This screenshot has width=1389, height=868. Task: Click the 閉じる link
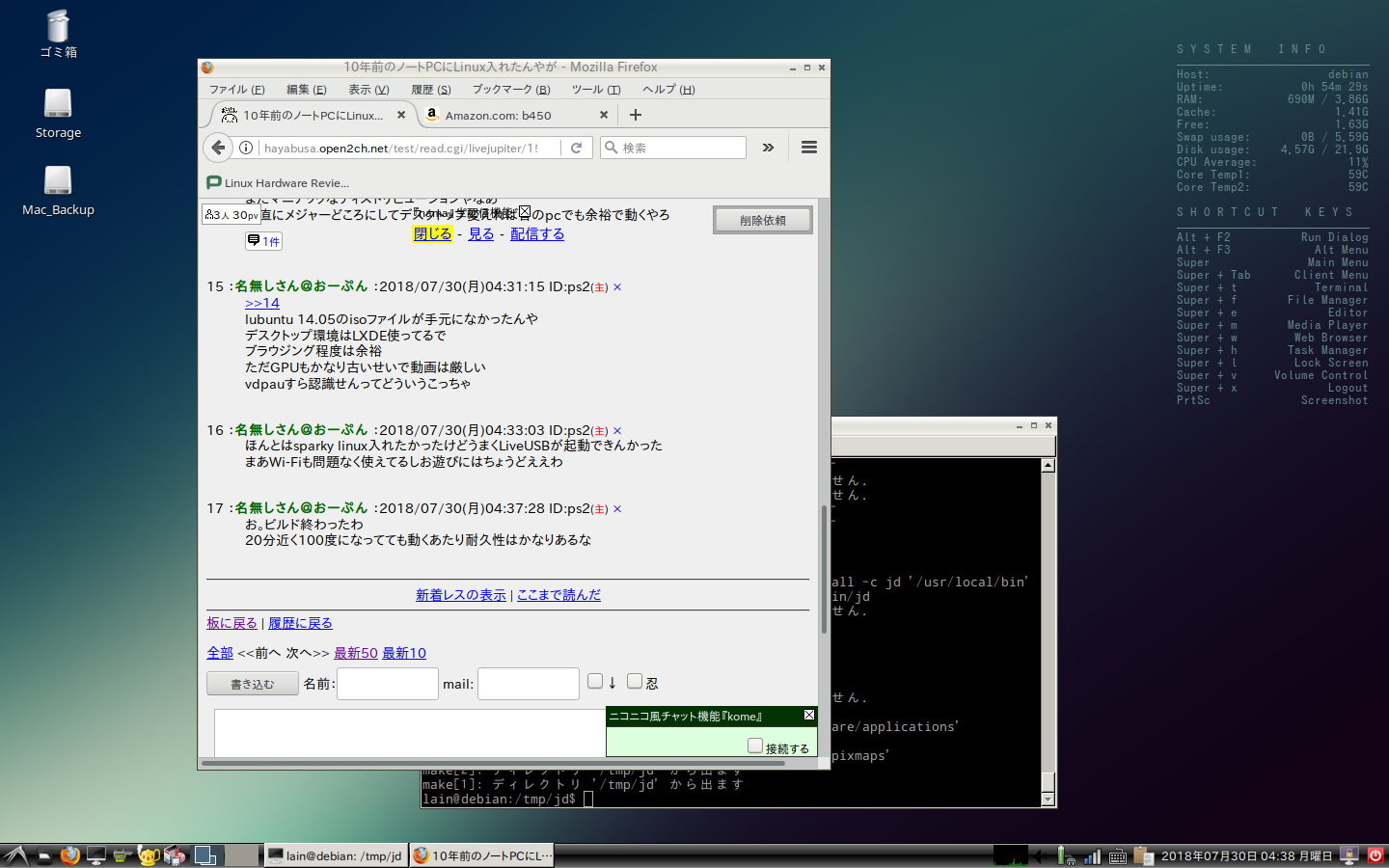[432, 234]
